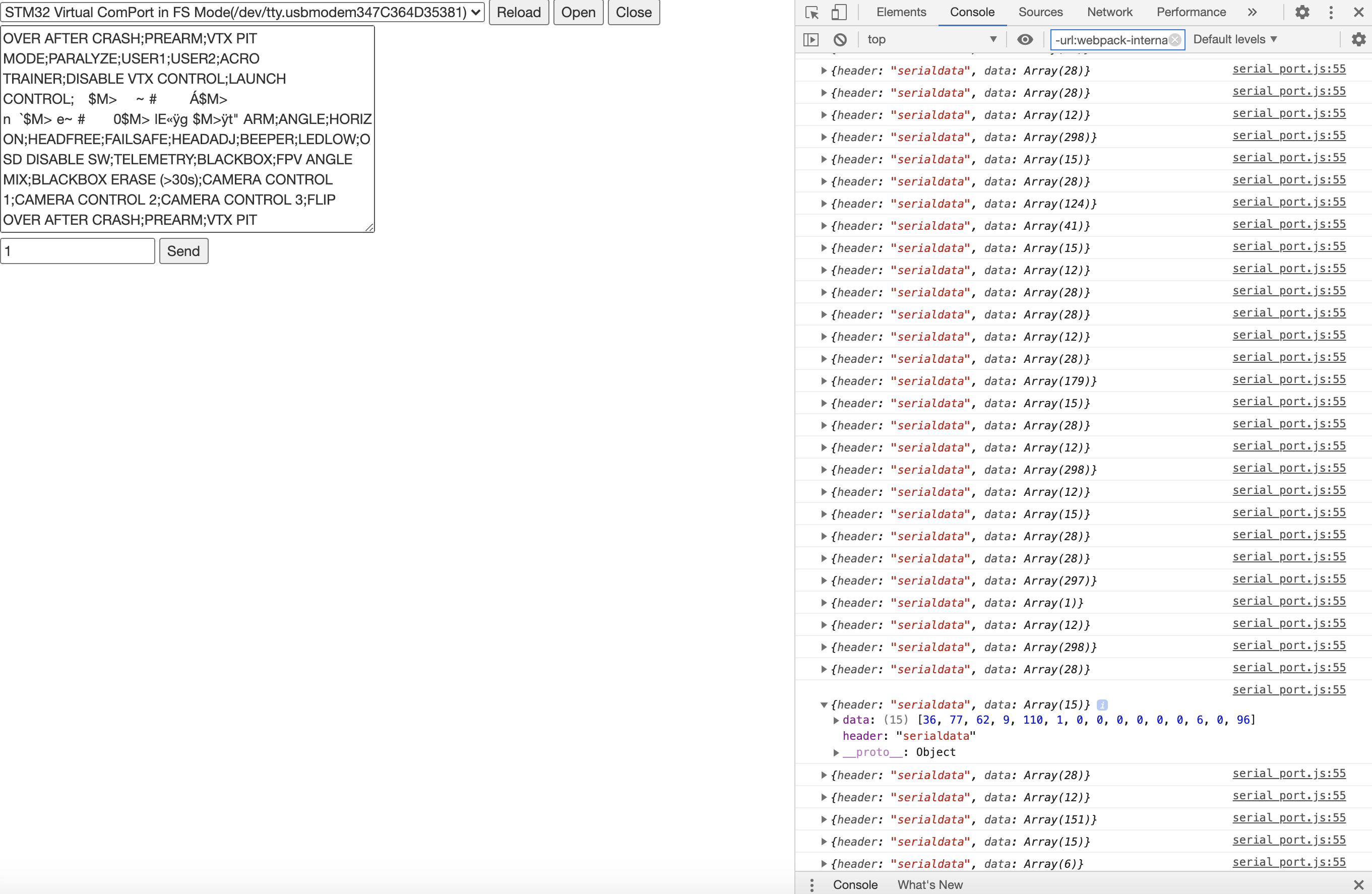
Task: Clear the console
Action: click(840, 39)
